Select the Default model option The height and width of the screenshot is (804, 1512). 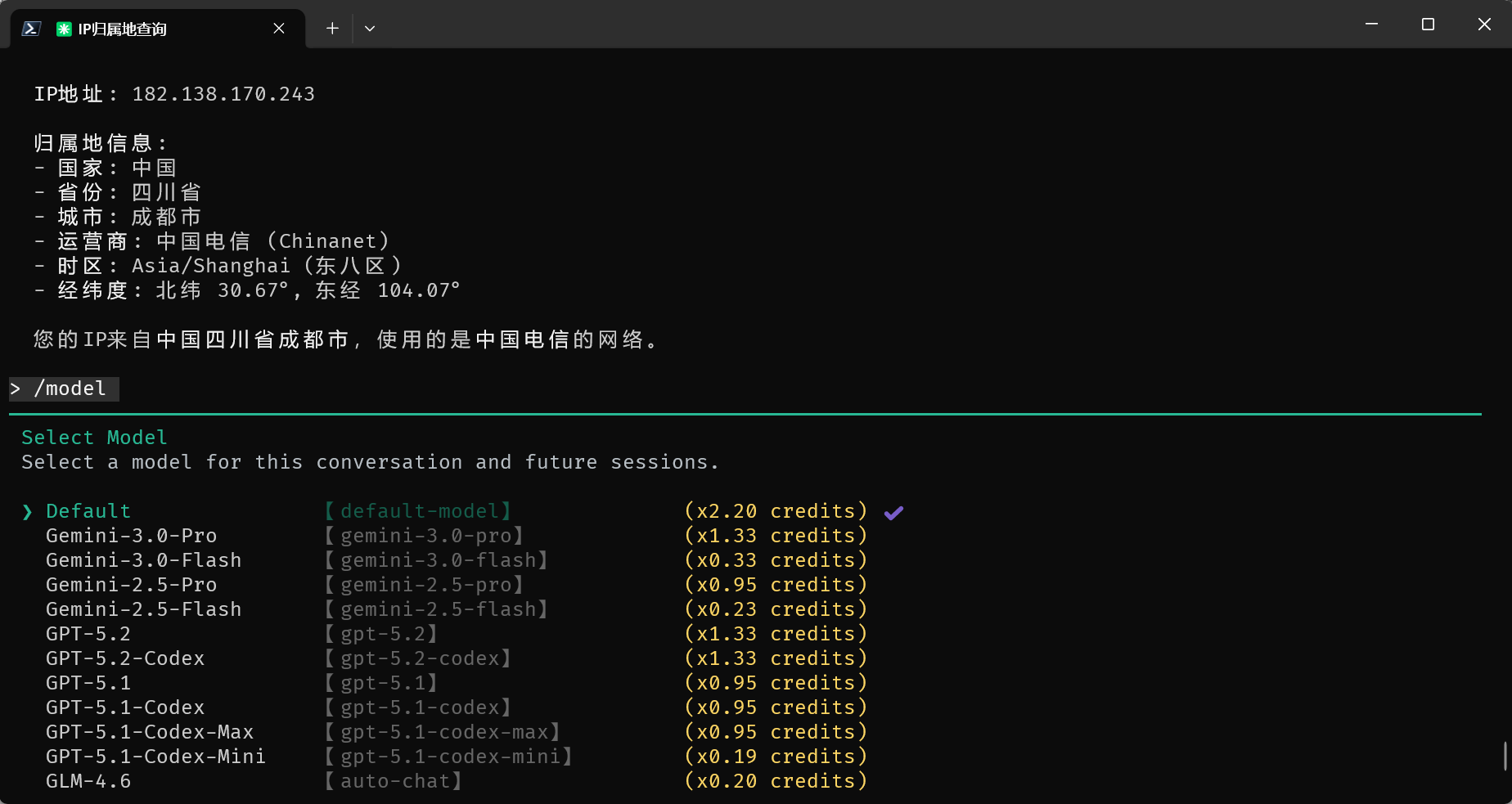pyautogui.click(x=88, y=511)
